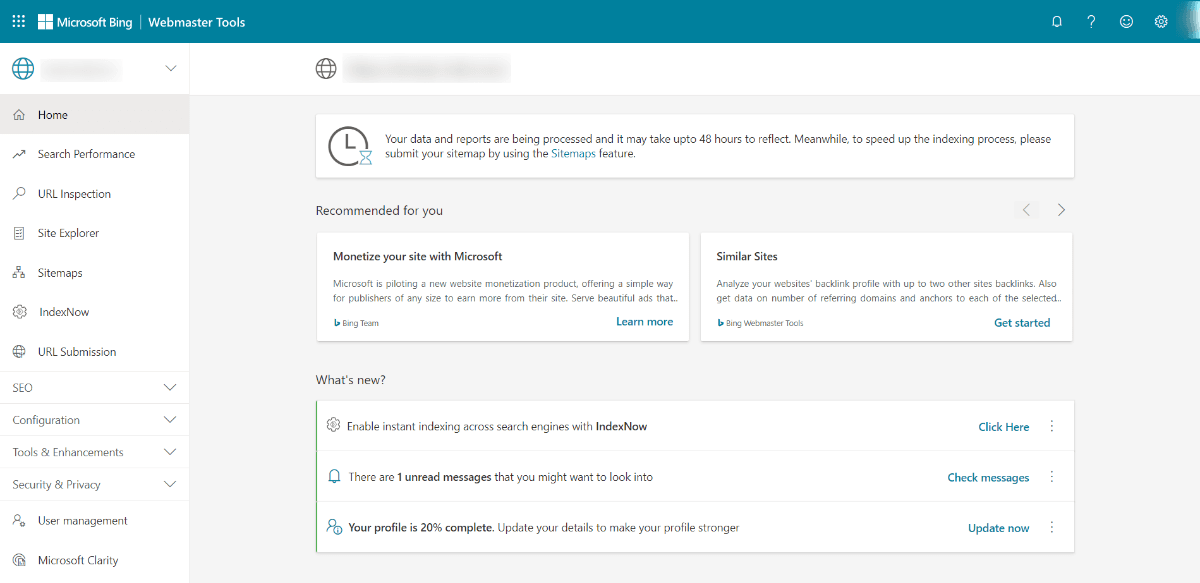Go to Home in the sidebar
This screenshot has height=583, width=1200.
coord(94,115)
